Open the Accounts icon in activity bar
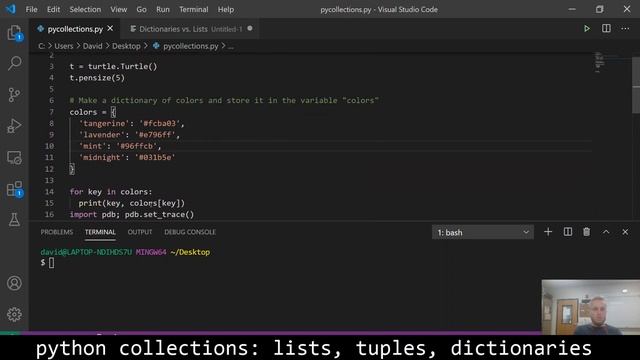The width and height of the screenshot is (640, 360). tap(14, 283)
